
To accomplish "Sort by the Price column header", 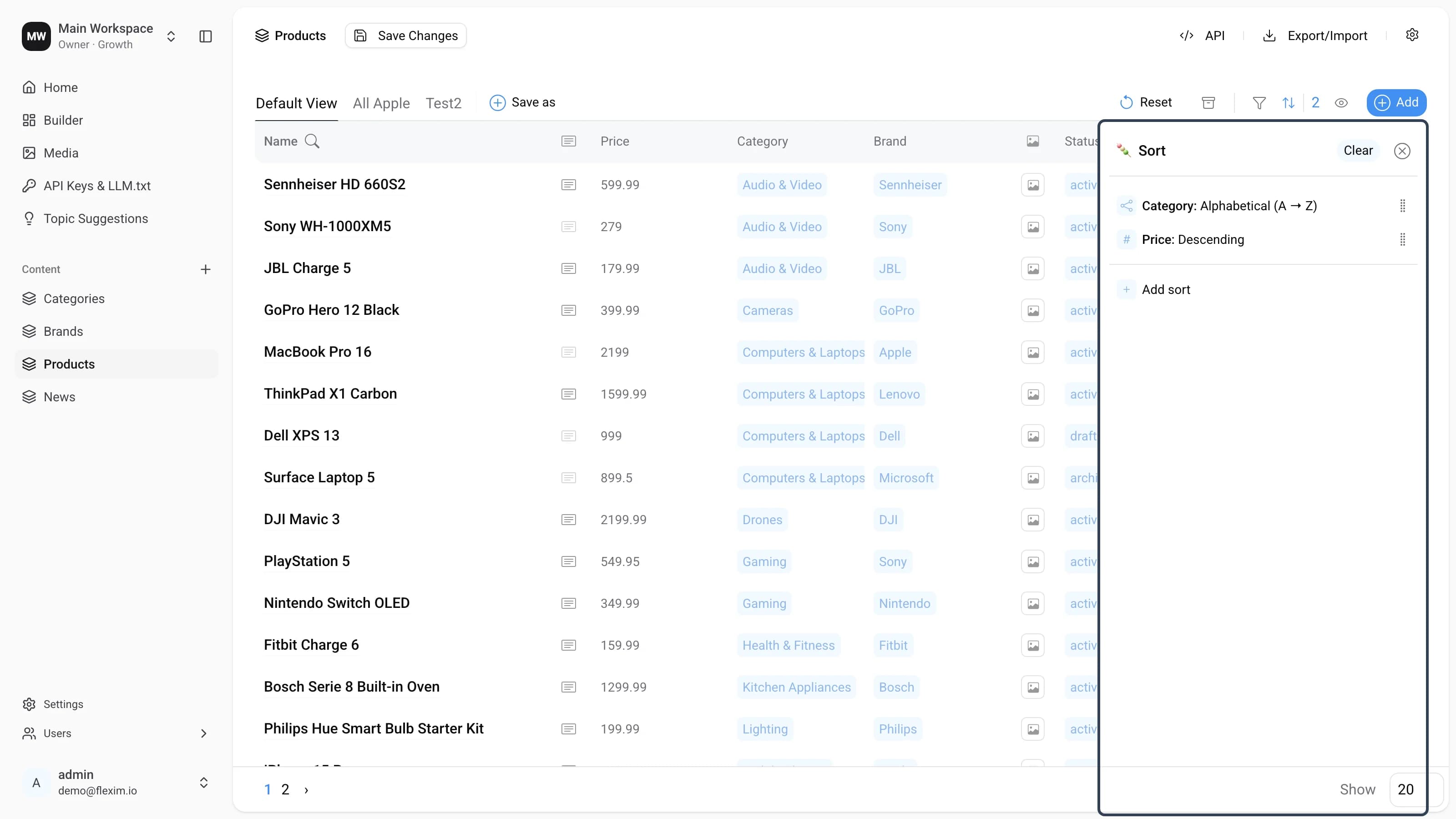I will coord(615,142).
